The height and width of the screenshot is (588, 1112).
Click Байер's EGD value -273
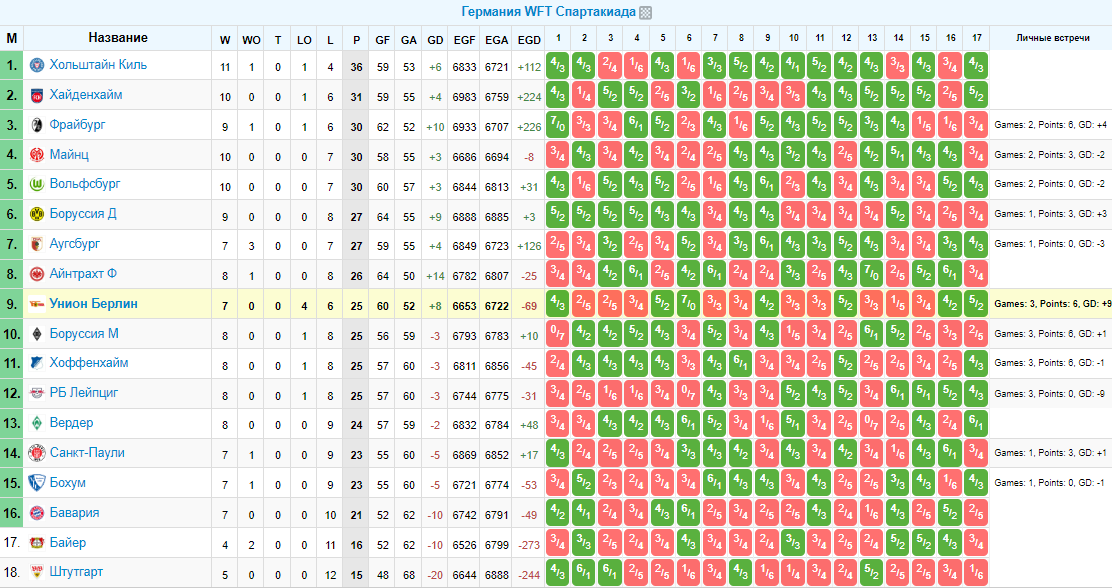[x=529, y=545]
